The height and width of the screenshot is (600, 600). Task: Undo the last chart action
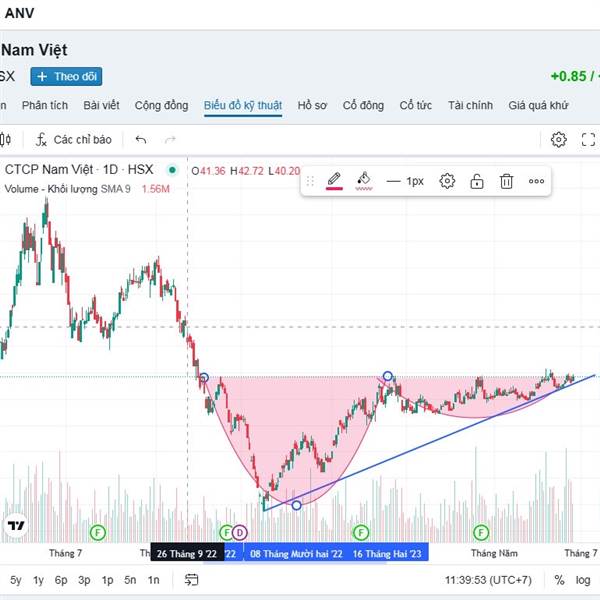click(x=141, y=140)
